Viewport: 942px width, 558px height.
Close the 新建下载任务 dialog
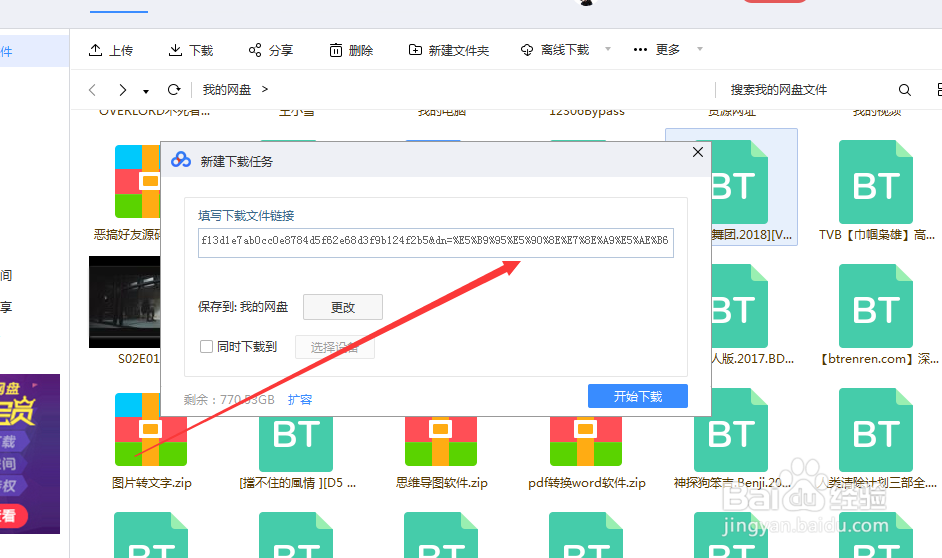697,152
